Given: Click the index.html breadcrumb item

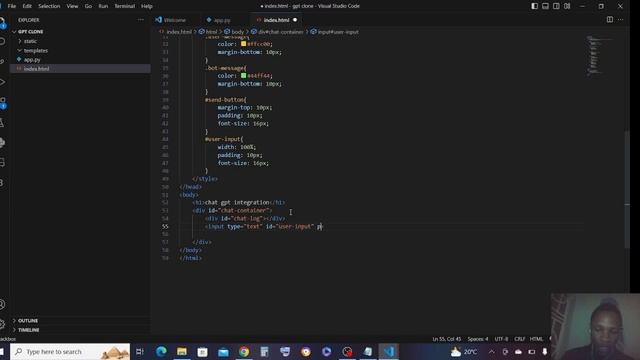Looking at the screenshot, I should point(179,32).
